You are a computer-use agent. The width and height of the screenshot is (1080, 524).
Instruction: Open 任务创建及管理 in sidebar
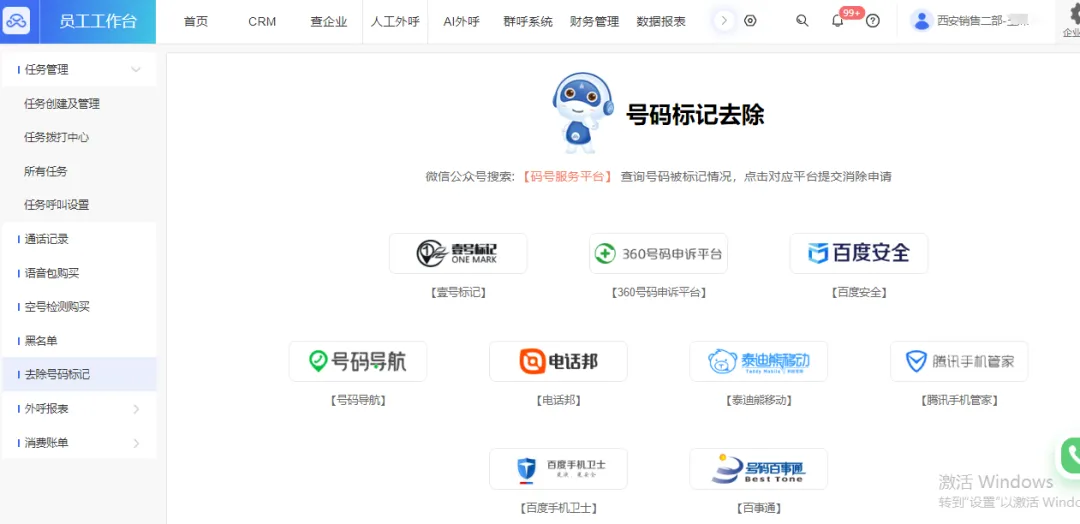point(62,104)
